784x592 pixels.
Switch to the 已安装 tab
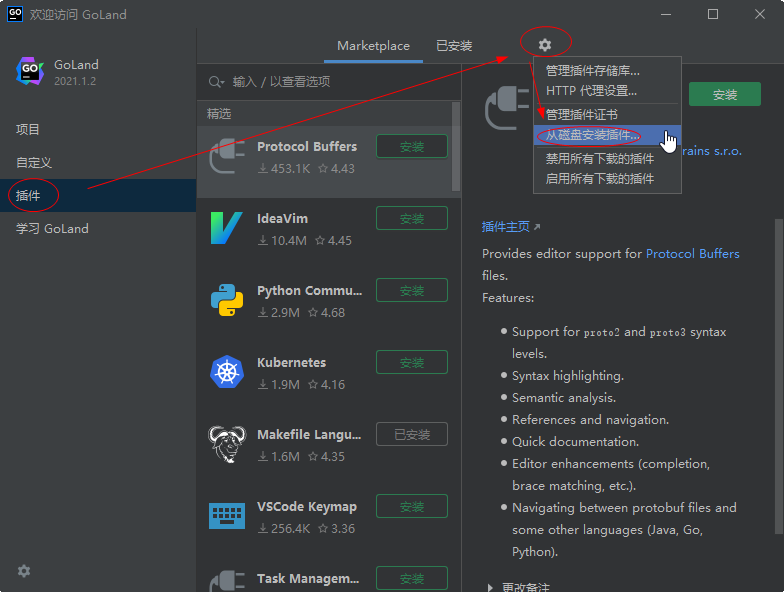pyautogui.click(x=454, y=46)
